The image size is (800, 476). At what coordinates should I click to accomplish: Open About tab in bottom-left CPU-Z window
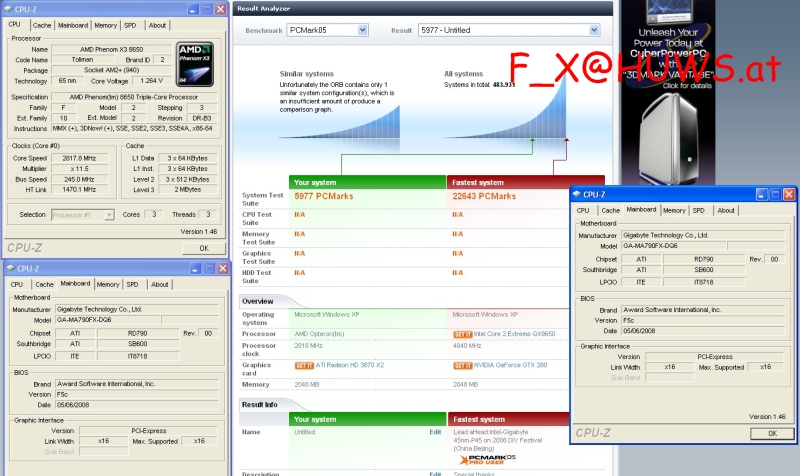(x=159, y=284)
